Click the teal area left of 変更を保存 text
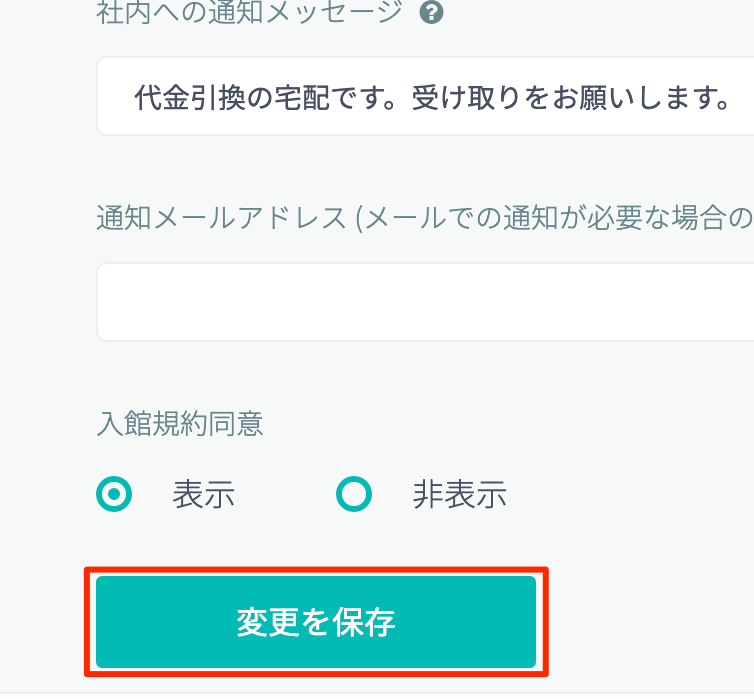Screen dimensions: 754x699 160,623
